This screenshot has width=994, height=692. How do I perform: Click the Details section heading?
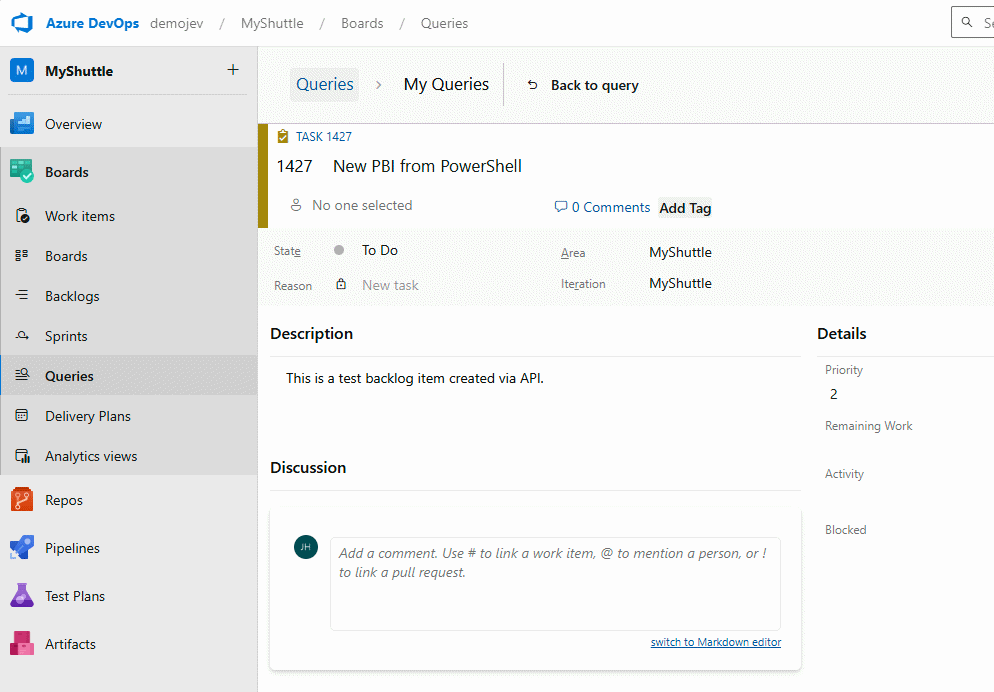(841, 333)
